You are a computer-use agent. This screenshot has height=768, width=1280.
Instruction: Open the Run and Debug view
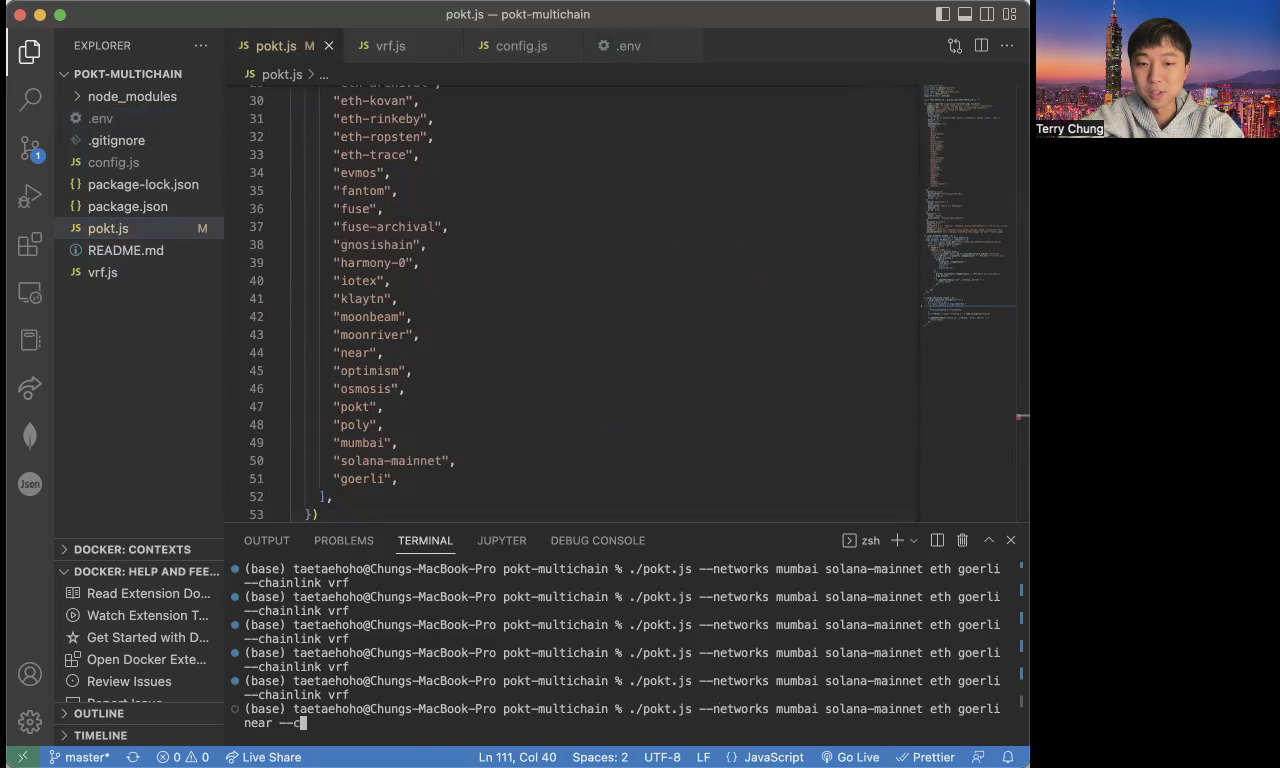(x=30, y=196)
